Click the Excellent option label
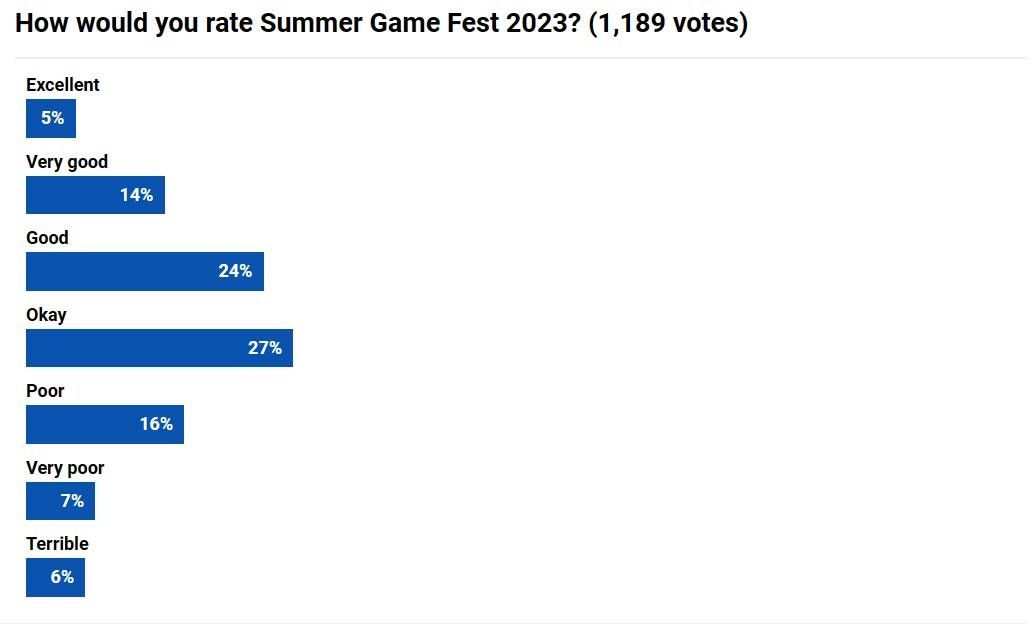Screen dimensions: 1035x627 coord(63,84)
